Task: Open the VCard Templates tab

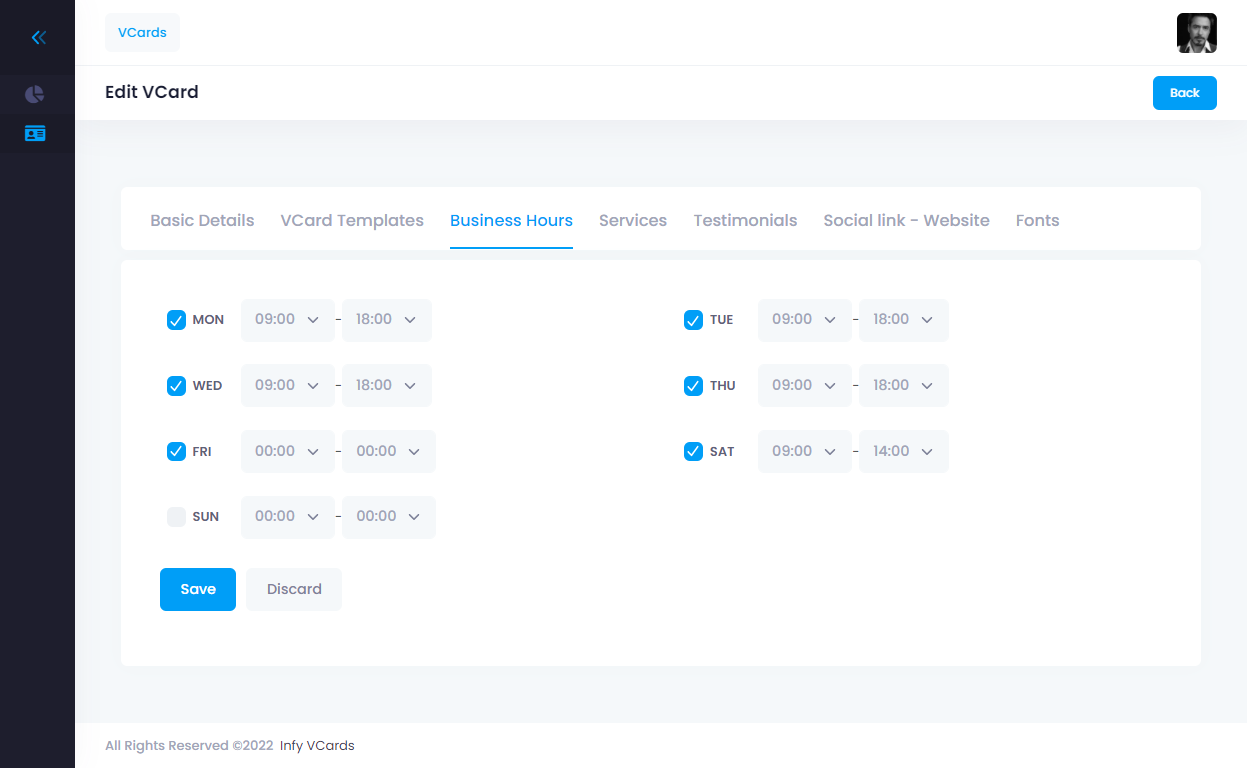Action: [x=352, y=221]
